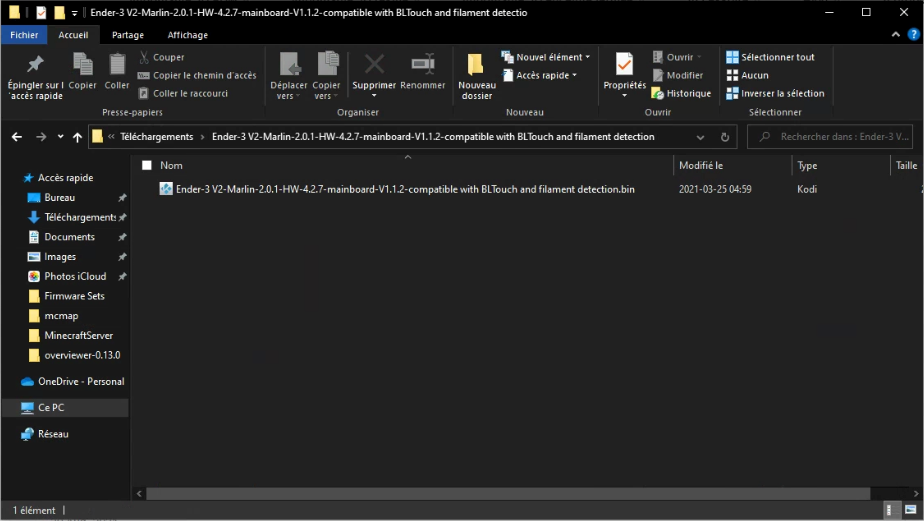Click the Rechercher search field

(830, 137)
